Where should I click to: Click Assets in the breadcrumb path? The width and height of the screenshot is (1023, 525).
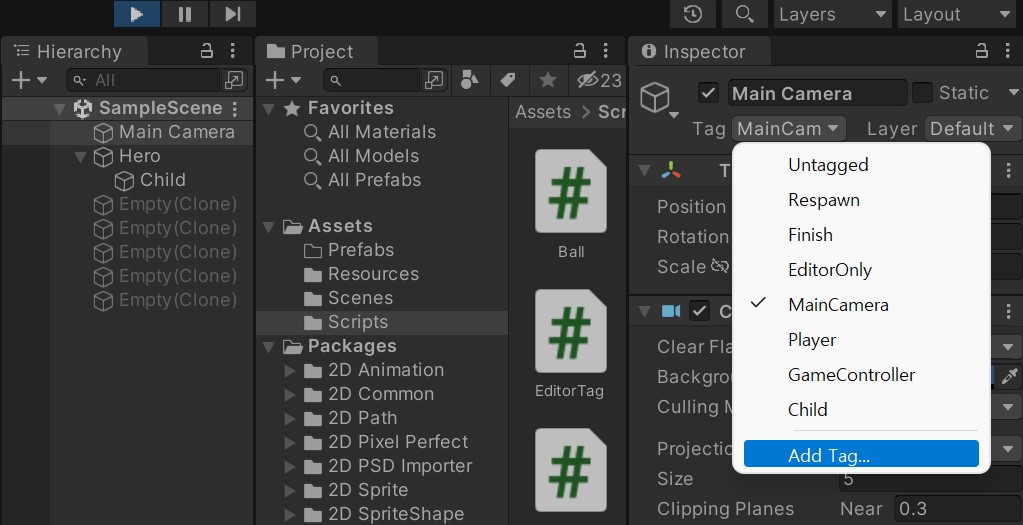tap(543, 112)
